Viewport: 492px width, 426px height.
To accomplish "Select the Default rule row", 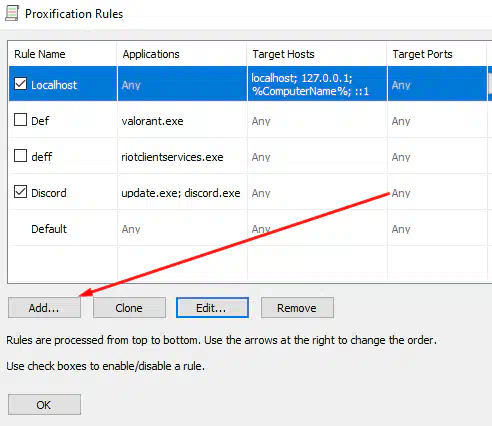I will [x=248, y=229].
